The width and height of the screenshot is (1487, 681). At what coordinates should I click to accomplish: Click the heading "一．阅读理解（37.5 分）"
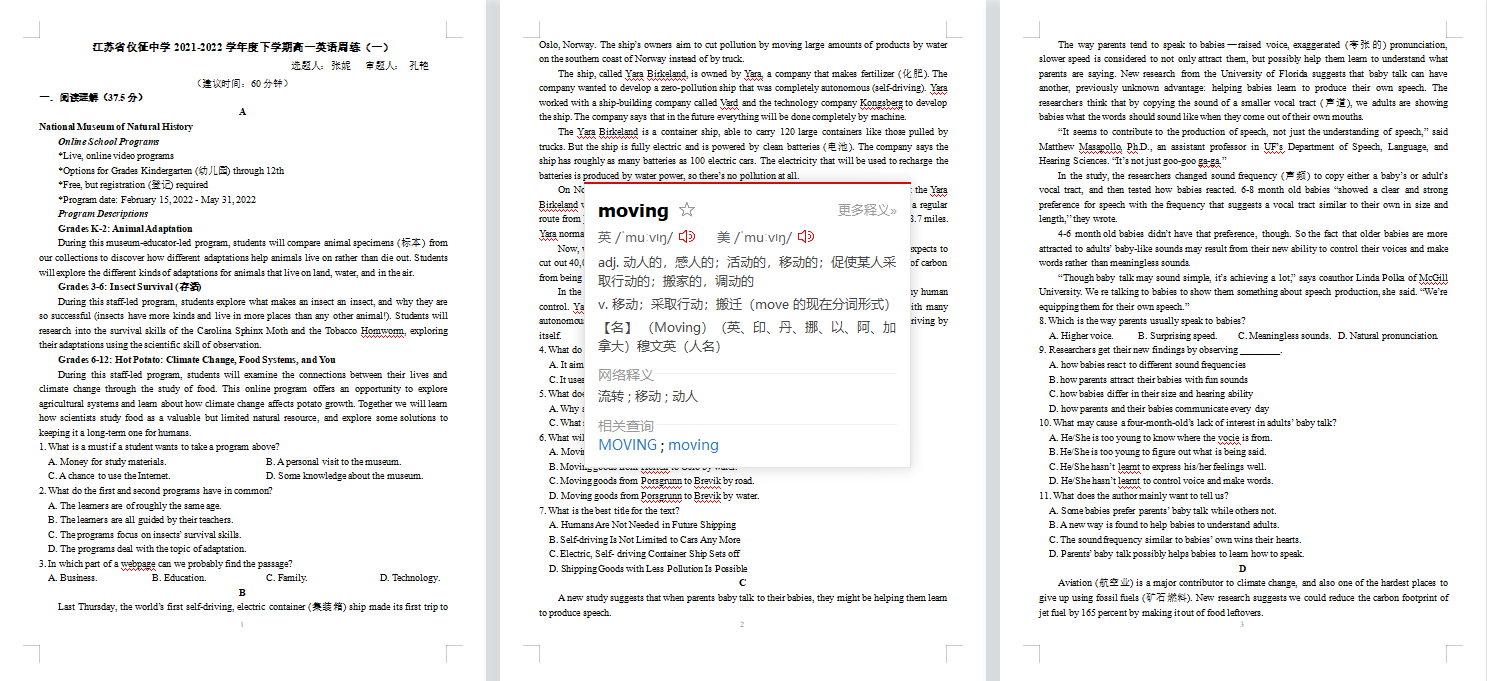(x=92, y=98)
